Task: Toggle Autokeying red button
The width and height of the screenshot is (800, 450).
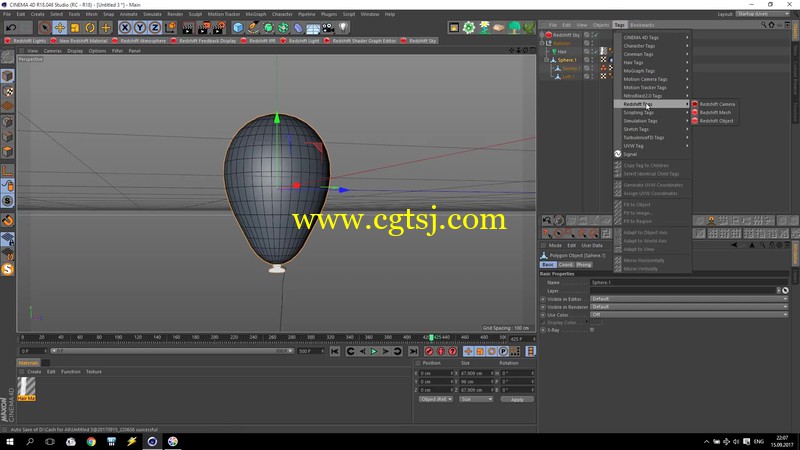Action: click(x=441, y=352)
